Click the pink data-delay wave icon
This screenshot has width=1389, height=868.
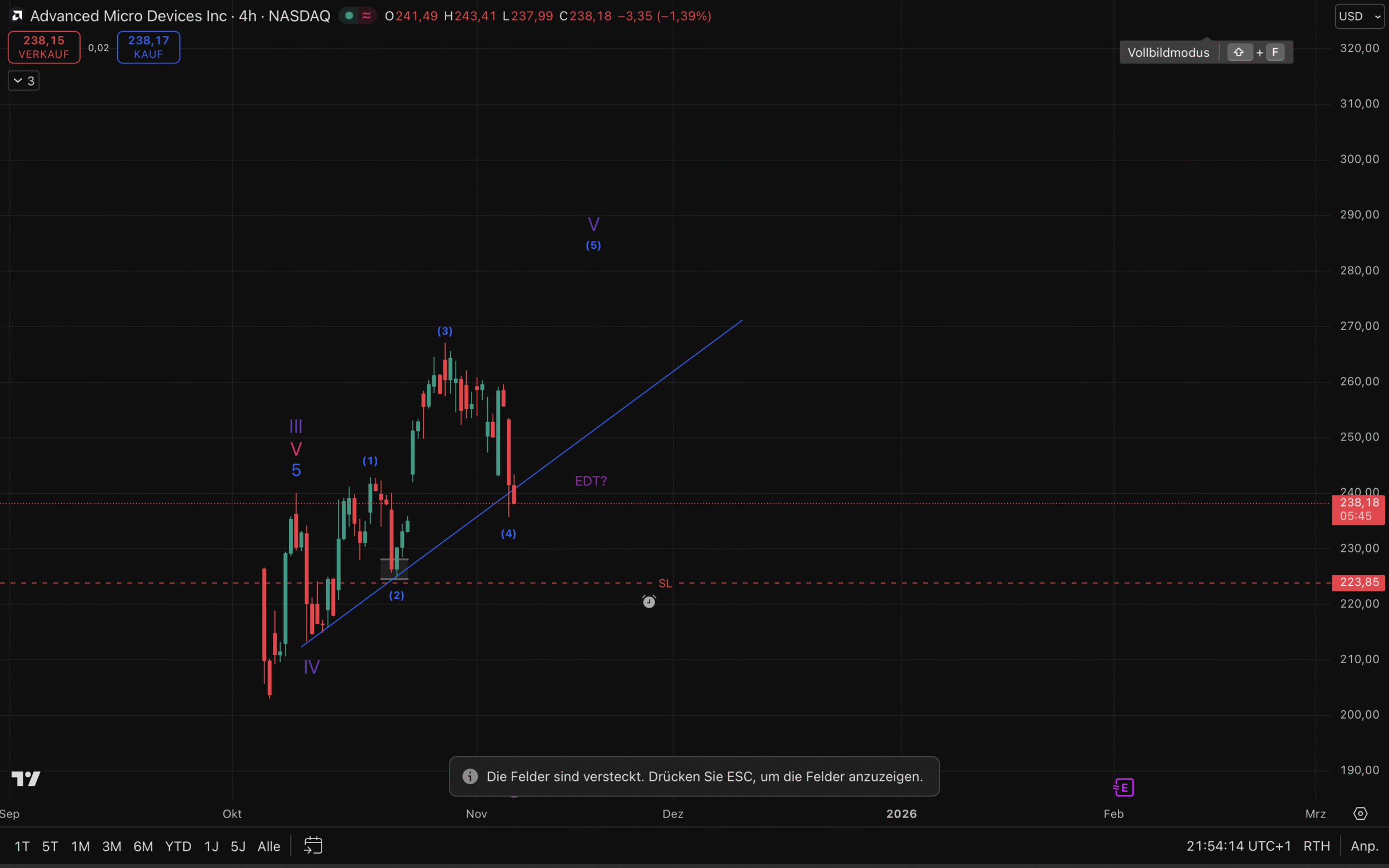(x=366, y=16)
